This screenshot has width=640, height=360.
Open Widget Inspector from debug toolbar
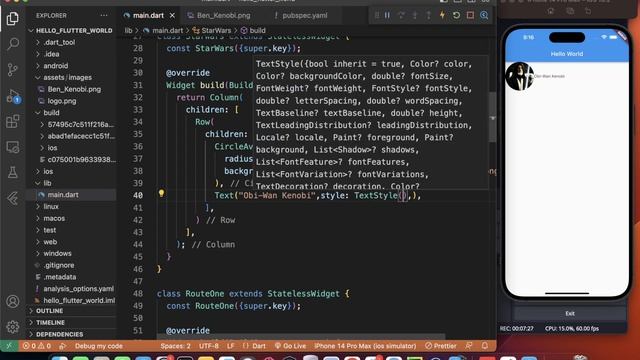(484, 15)
